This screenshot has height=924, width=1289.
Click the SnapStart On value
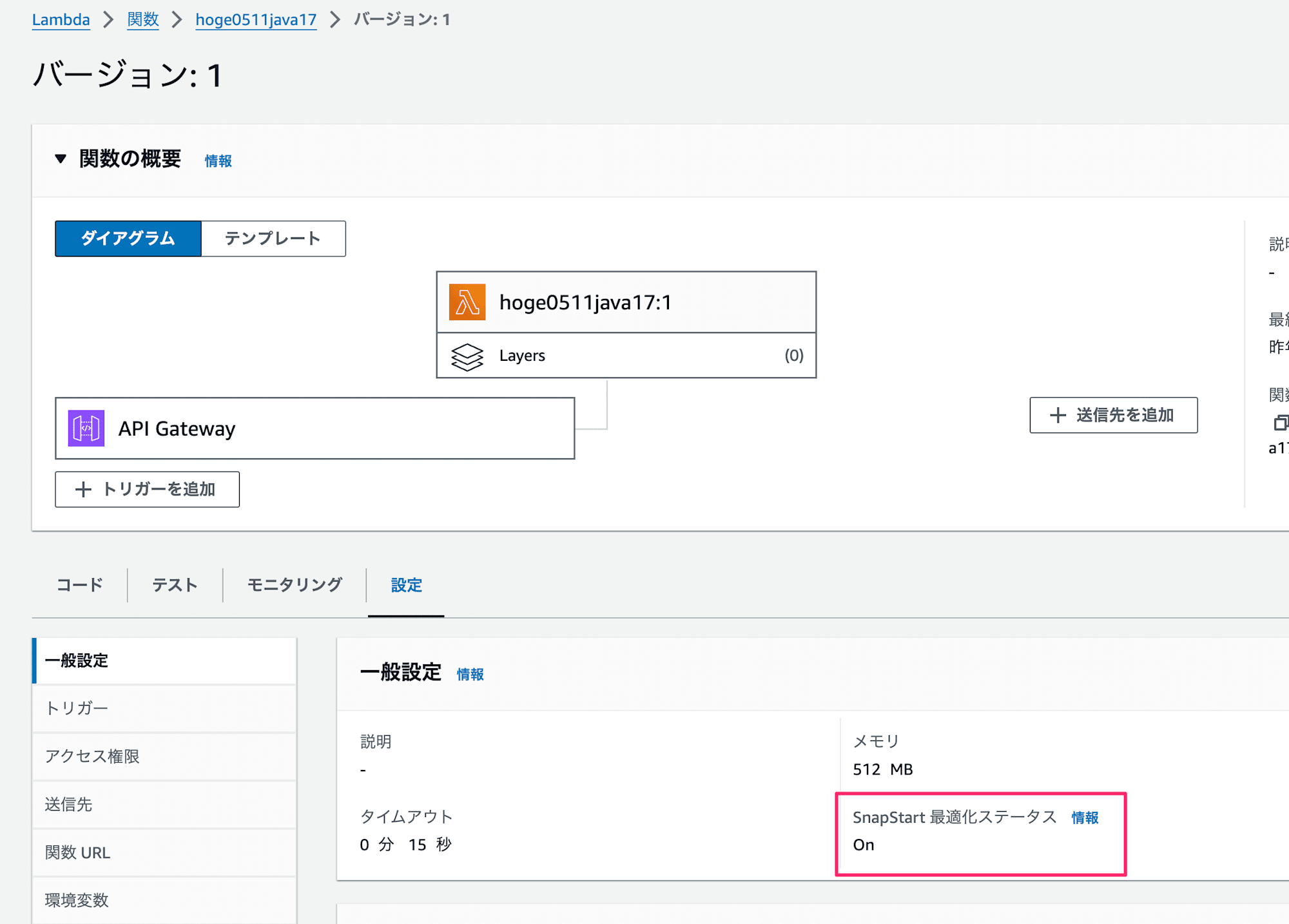click(x=864, y=845)
